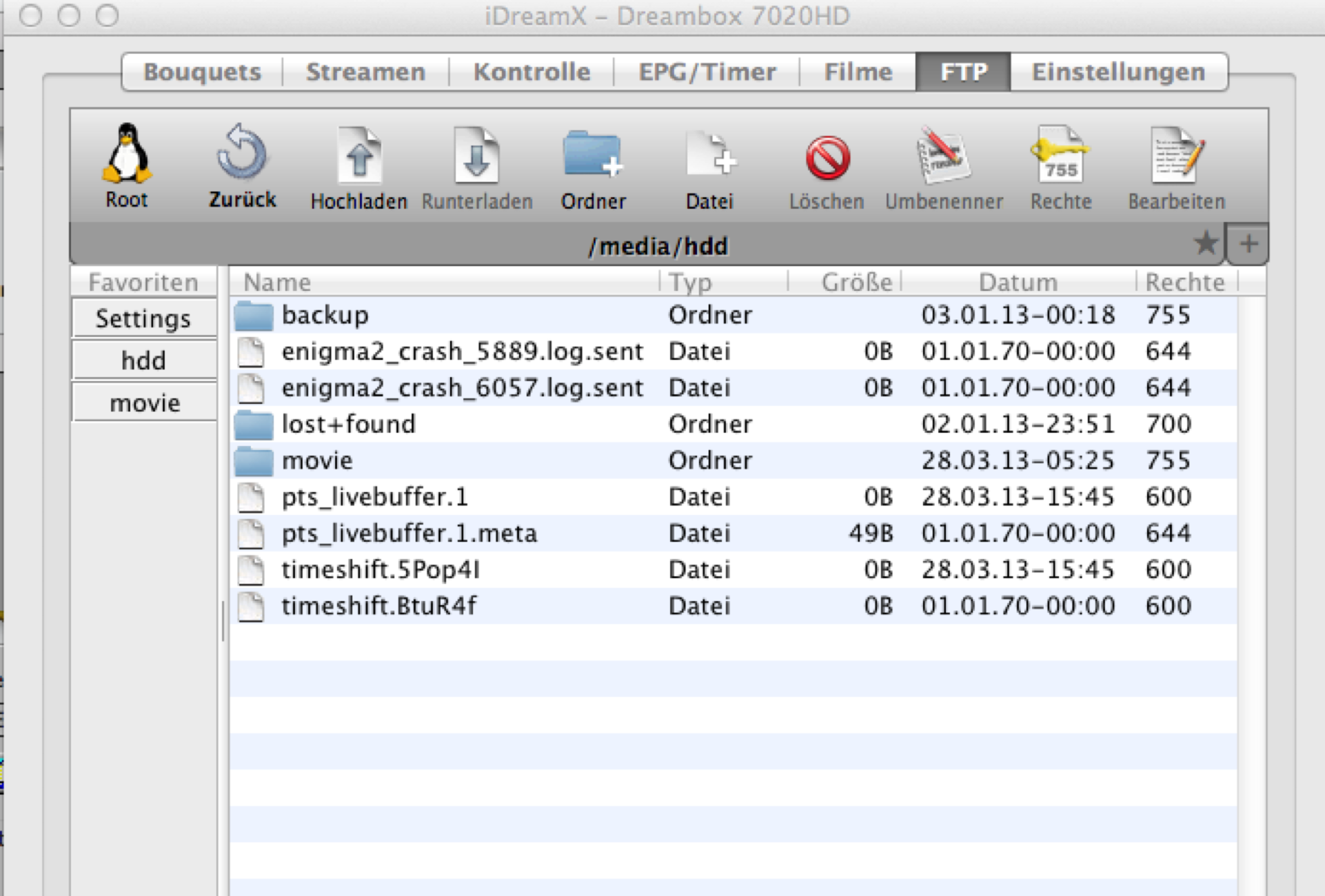Image resolution: width=1325 pixels, height=896 pixels.
Task: Select the Settings favorite
Action: coord(143,318)
